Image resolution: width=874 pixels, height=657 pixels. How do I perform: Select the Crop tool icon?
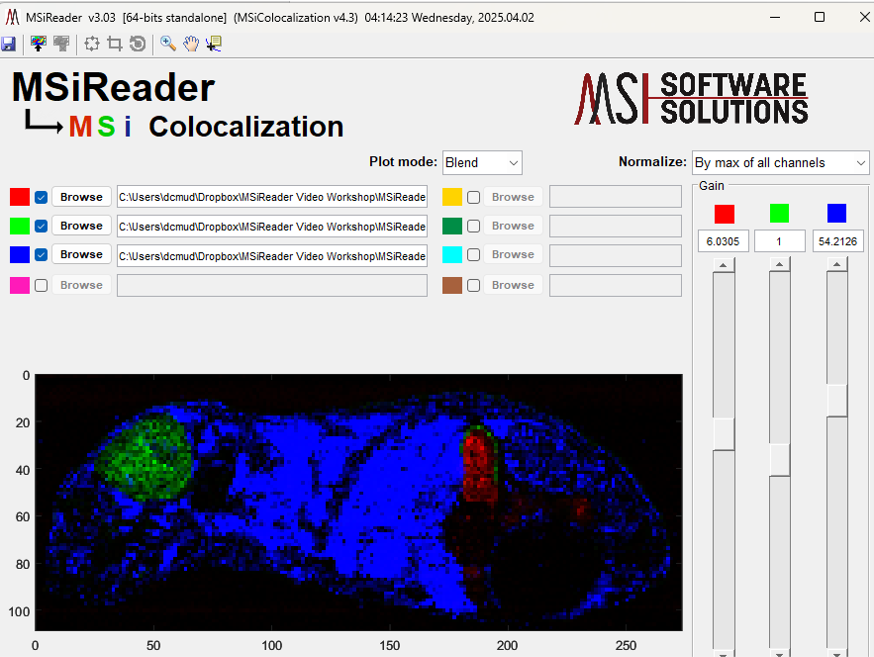tap(115, 43)
